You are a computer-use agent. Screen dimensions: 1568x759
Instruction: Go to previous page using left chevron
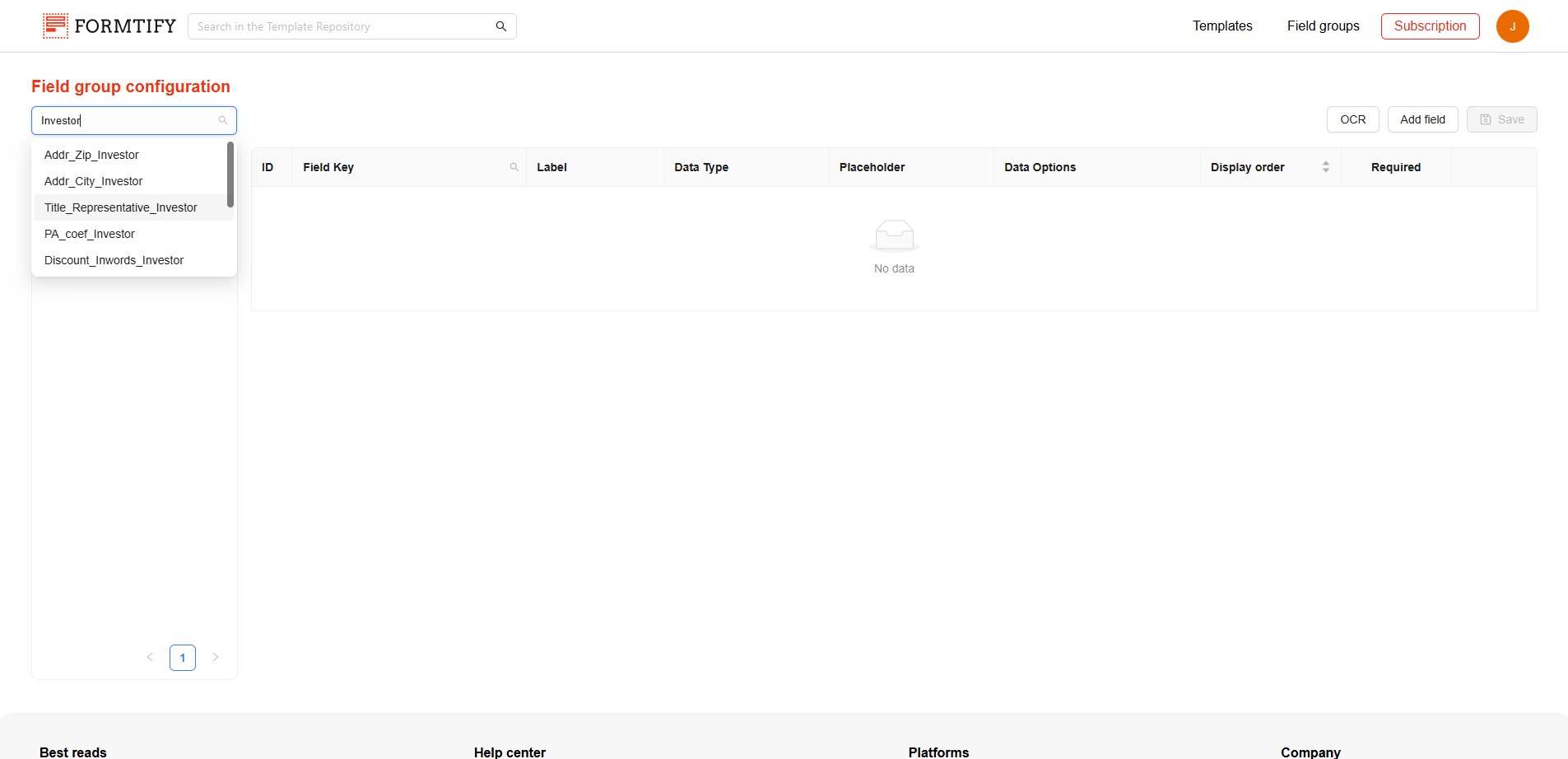coord(150,657)
